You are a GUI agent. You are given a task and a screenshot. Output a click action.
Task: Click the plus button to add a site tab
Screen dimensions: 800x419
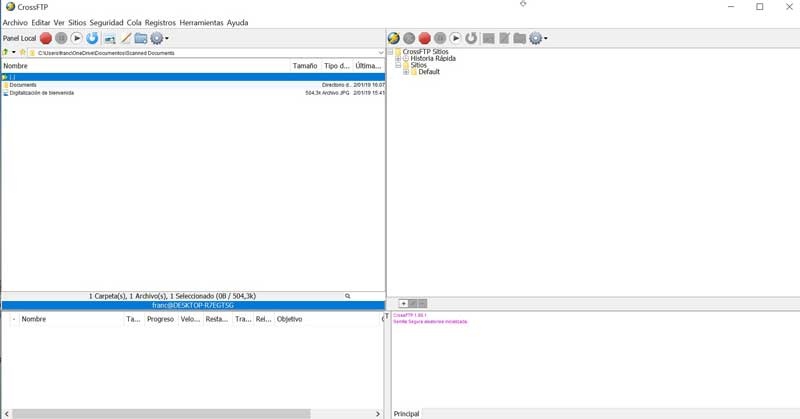(x=403, y=304)
